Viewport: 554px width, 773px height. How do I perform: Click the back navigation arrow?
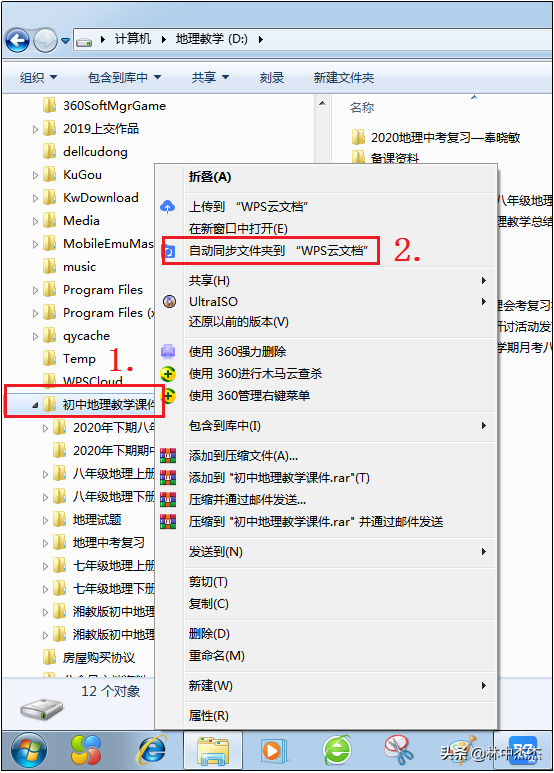(18, 40)
